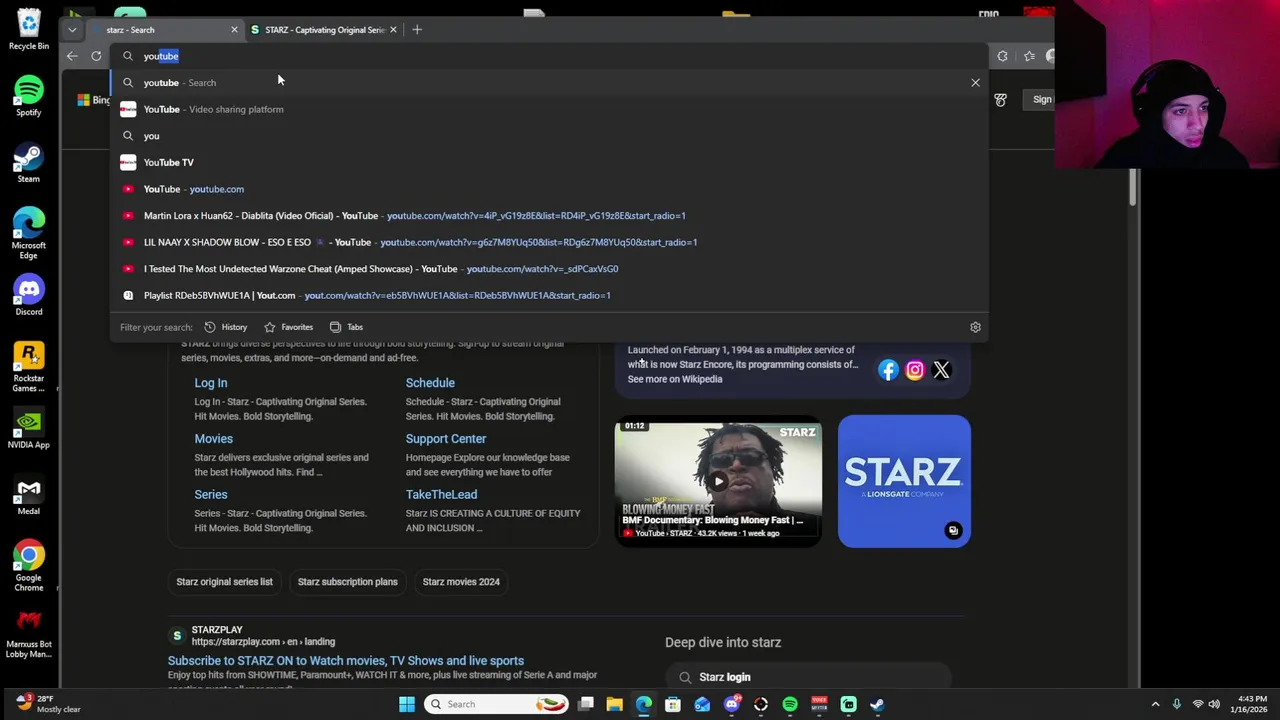
Task: Open the Windows Start menu
Action: tap(407, 704)
